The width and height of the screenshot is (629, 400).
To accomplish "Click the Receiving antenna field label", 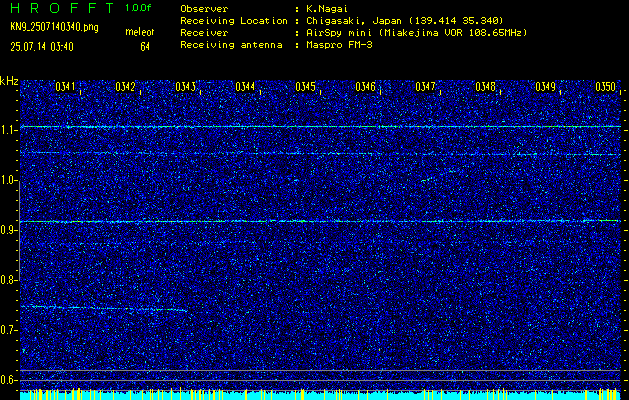I will pos(231,45).
